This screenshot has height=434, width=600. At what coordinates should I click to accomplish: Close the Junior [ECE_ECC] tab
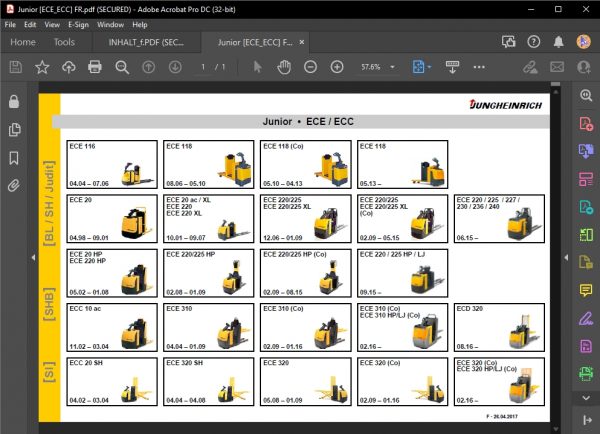(302, 42)
